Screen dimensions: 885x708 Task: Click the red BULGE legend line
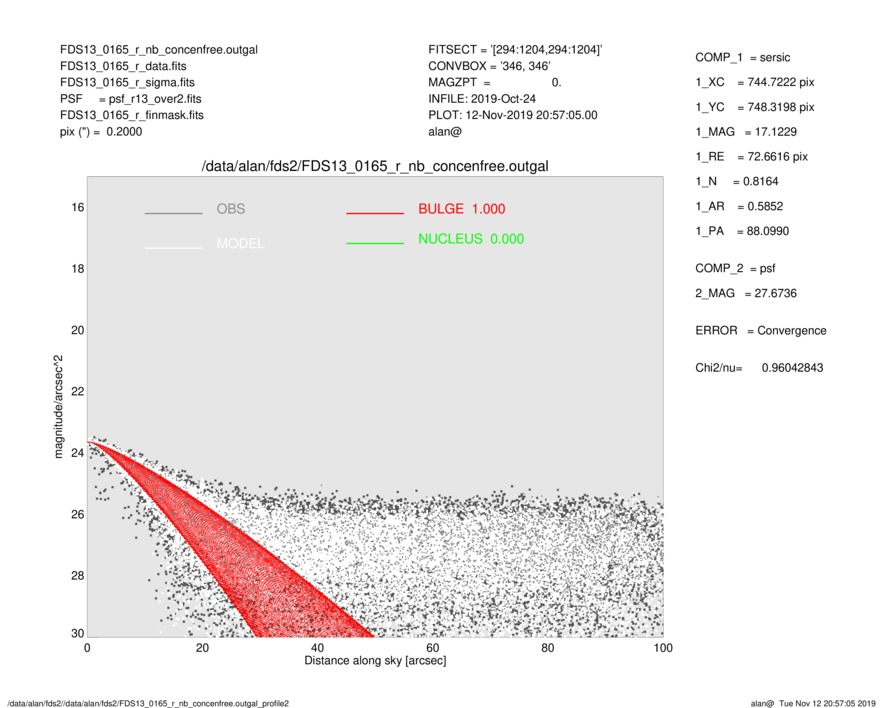374,213
